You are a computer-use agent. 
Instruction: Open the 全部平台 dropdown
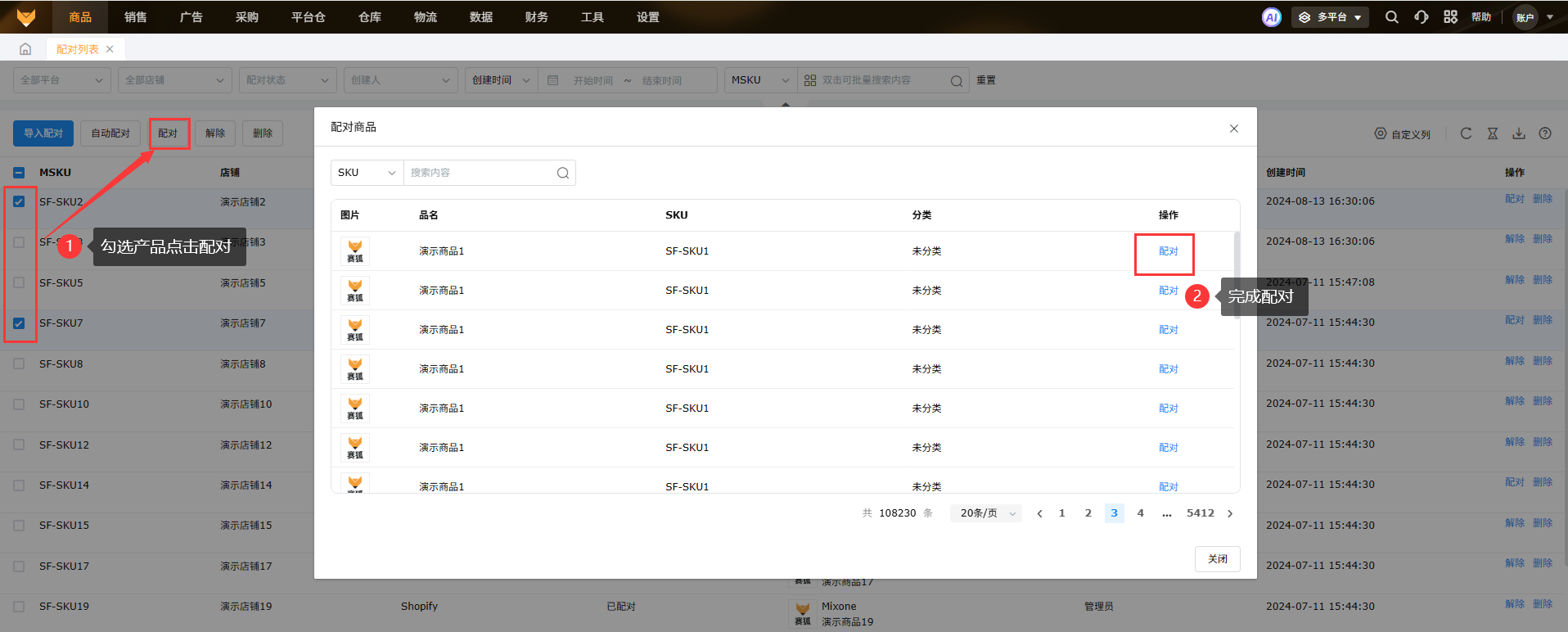click(x=62, y=80)
